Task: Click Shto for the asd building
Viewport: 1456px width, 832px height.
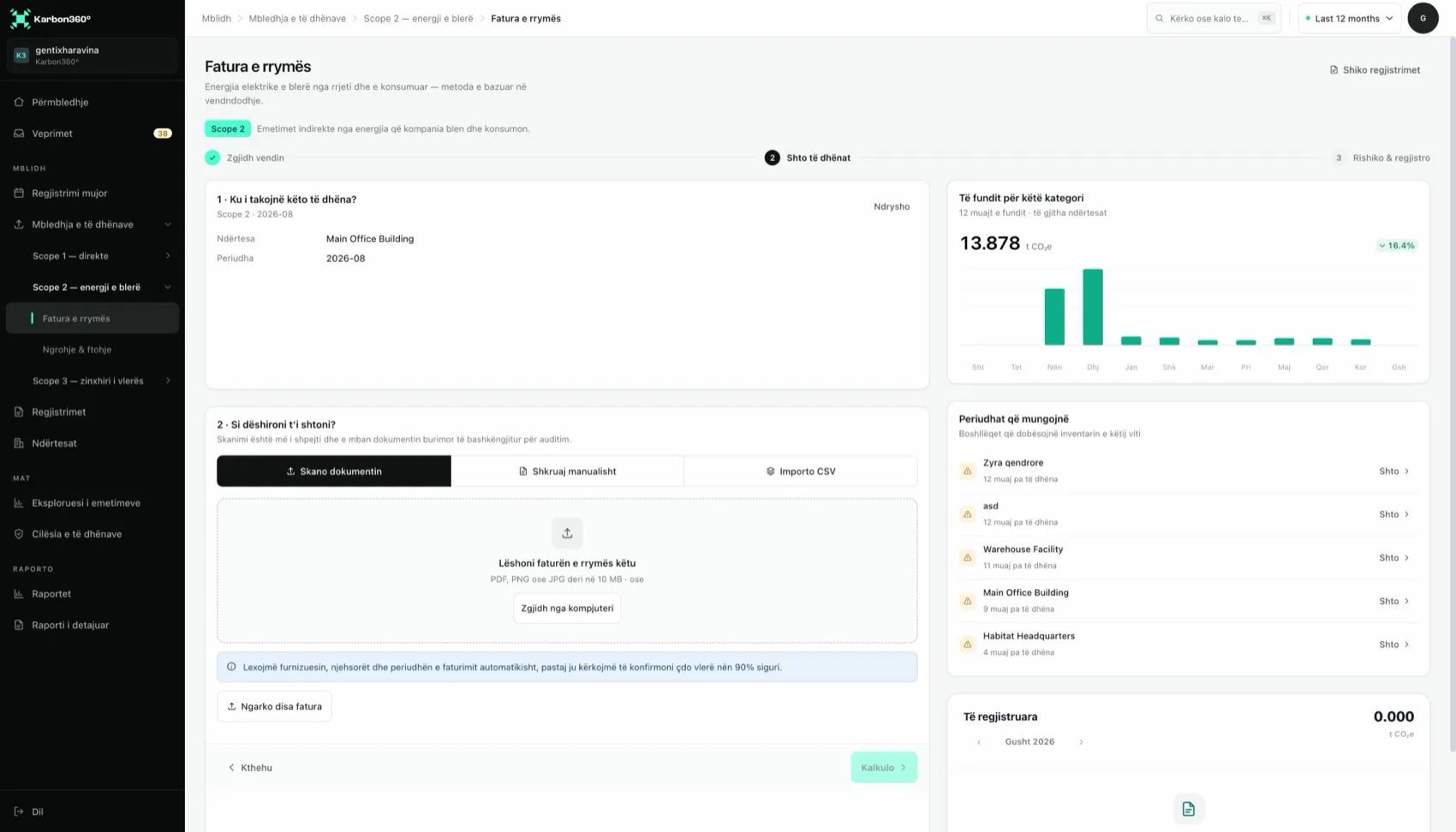Action: click(1394, 514)
